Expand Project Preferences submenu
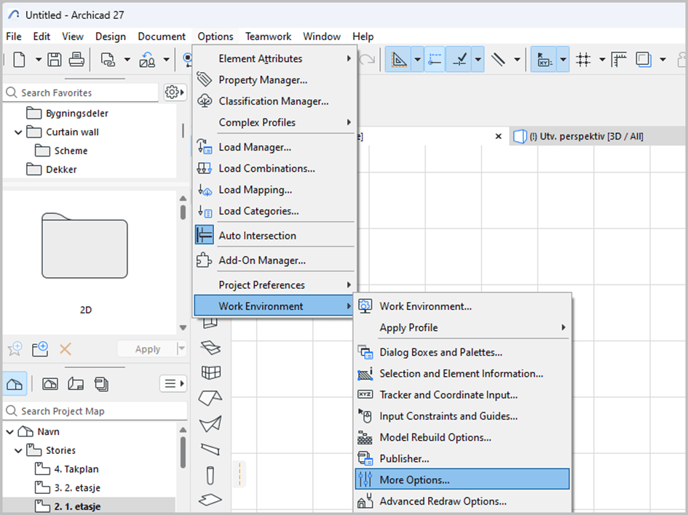 [x=275, y=285]
